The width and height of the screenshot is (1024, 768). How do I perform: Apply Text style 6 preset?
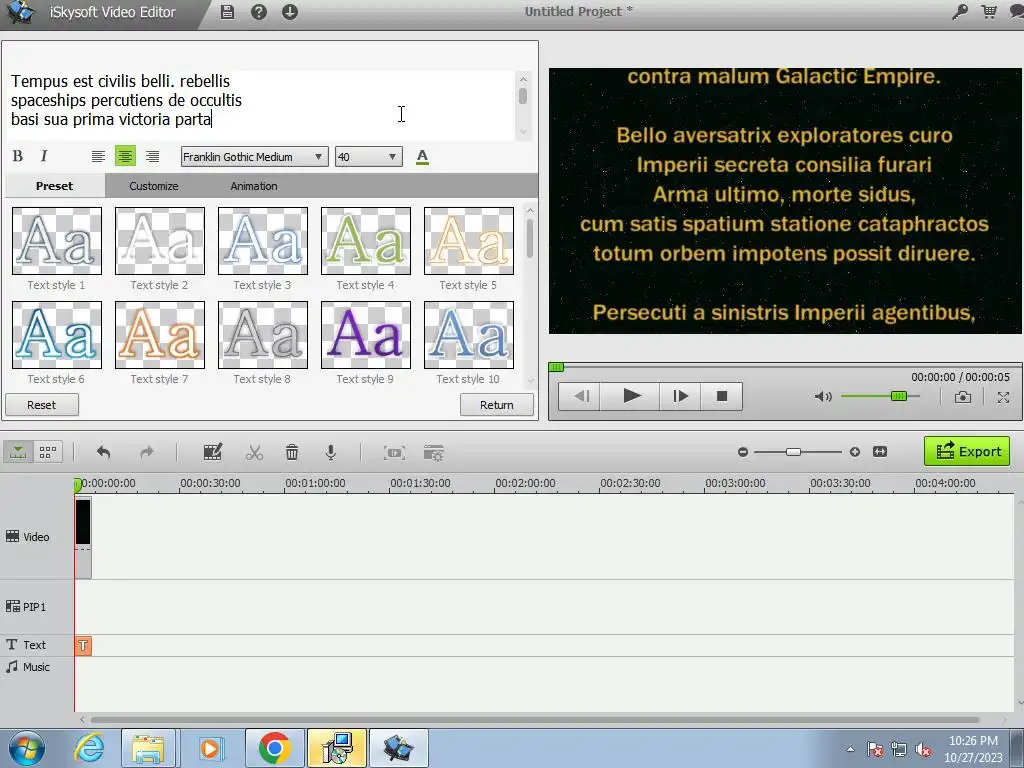tap(57, 335)
